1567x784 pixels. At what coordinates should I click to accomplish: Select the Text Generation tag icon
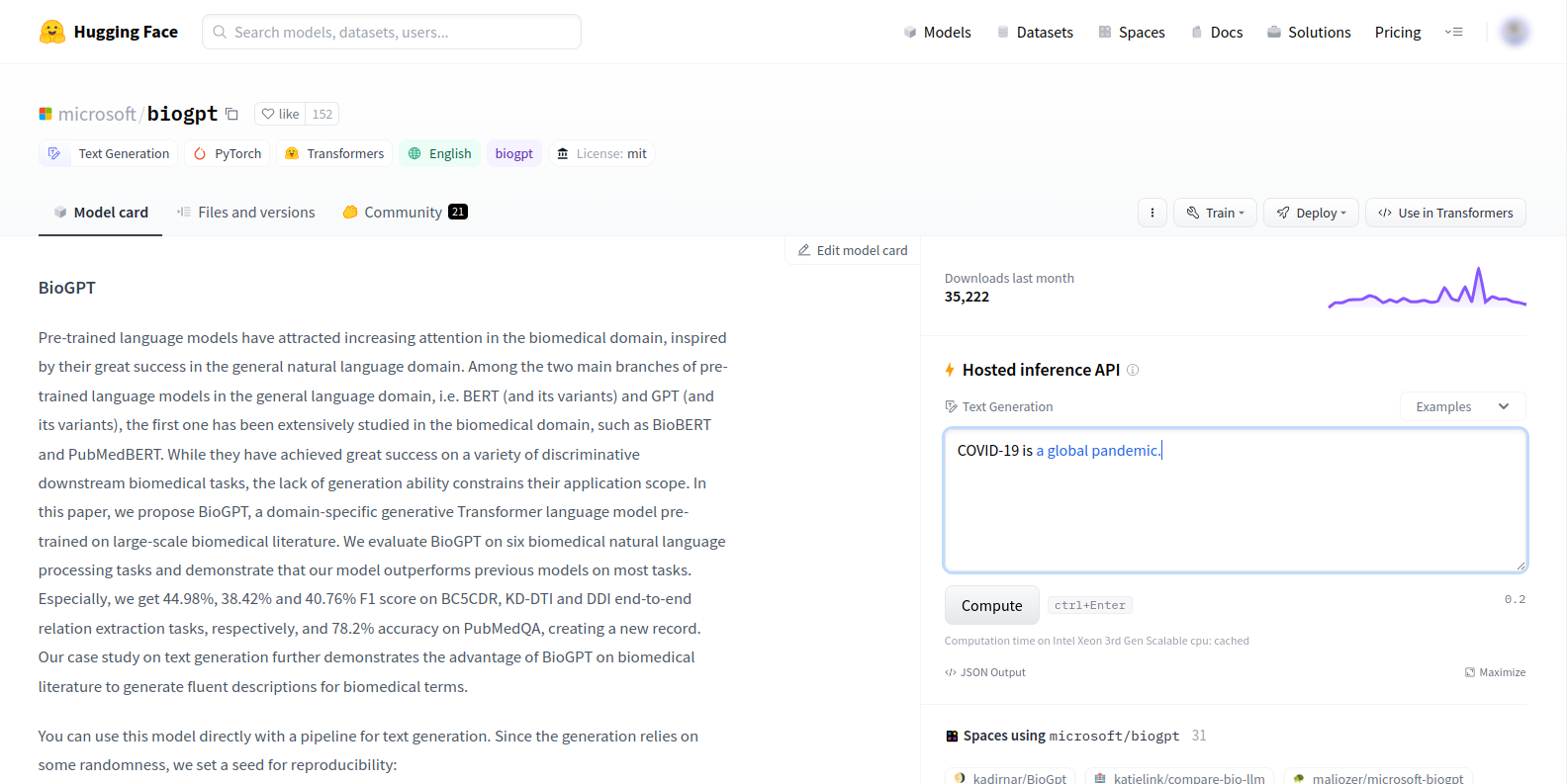tap(55, 153)
